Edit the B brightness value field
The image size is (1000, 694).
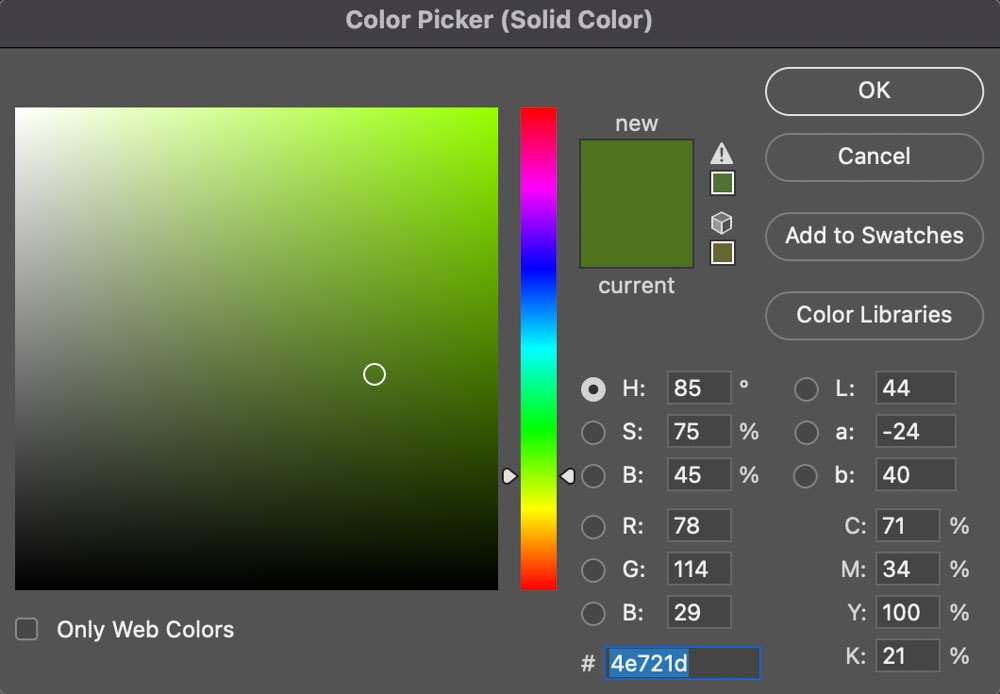tap(698, 475)
